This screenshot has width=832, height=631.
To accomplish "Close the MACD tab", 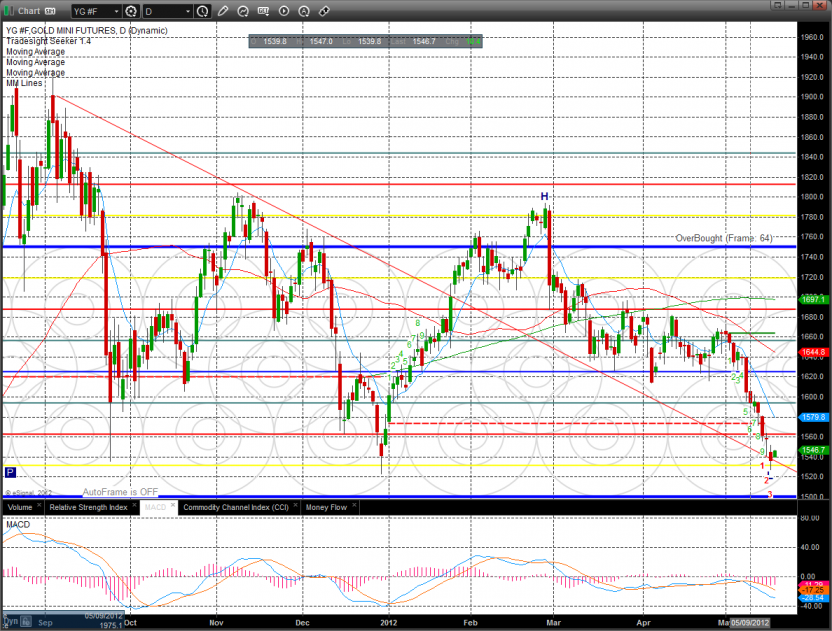I will (x=173, y=505).
